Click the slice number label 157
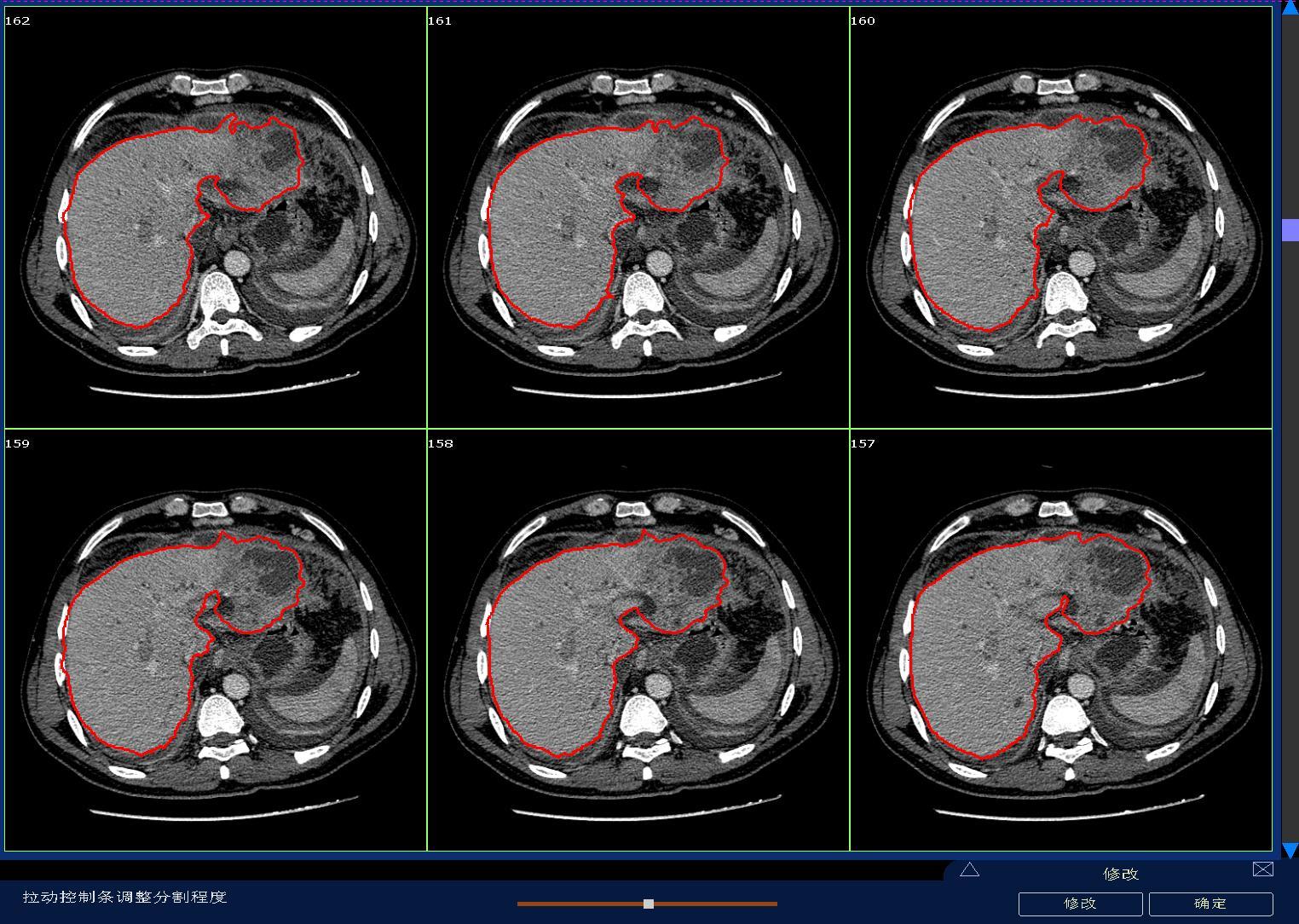This screenshot has height=924, width=1299. coord(863,444)
